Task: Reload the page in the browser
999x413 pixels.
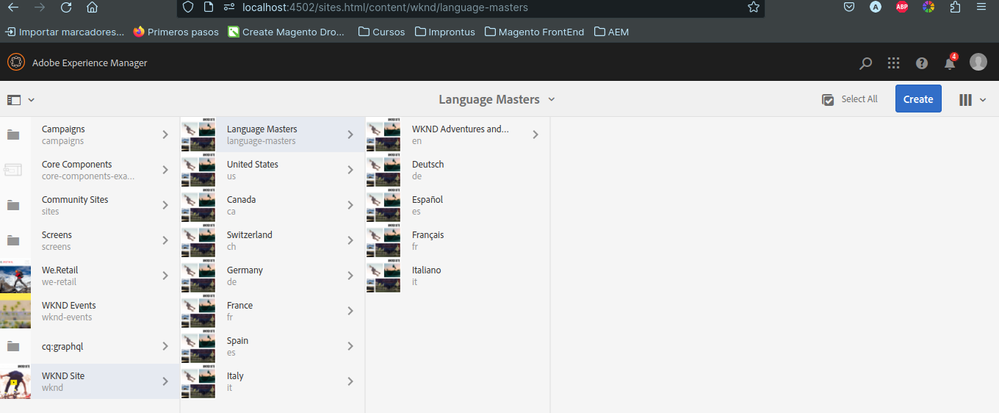Action: (65, 8)
